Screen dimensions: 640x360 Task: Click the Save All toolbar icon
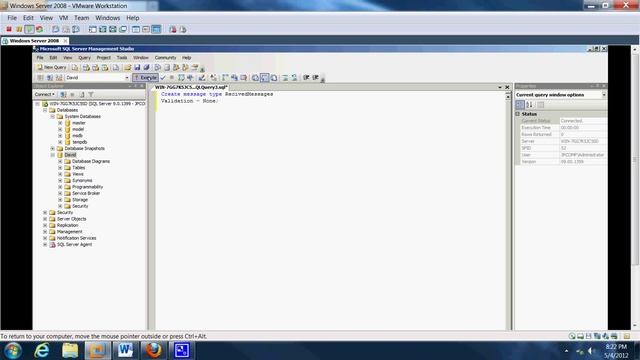pos(147,67)
